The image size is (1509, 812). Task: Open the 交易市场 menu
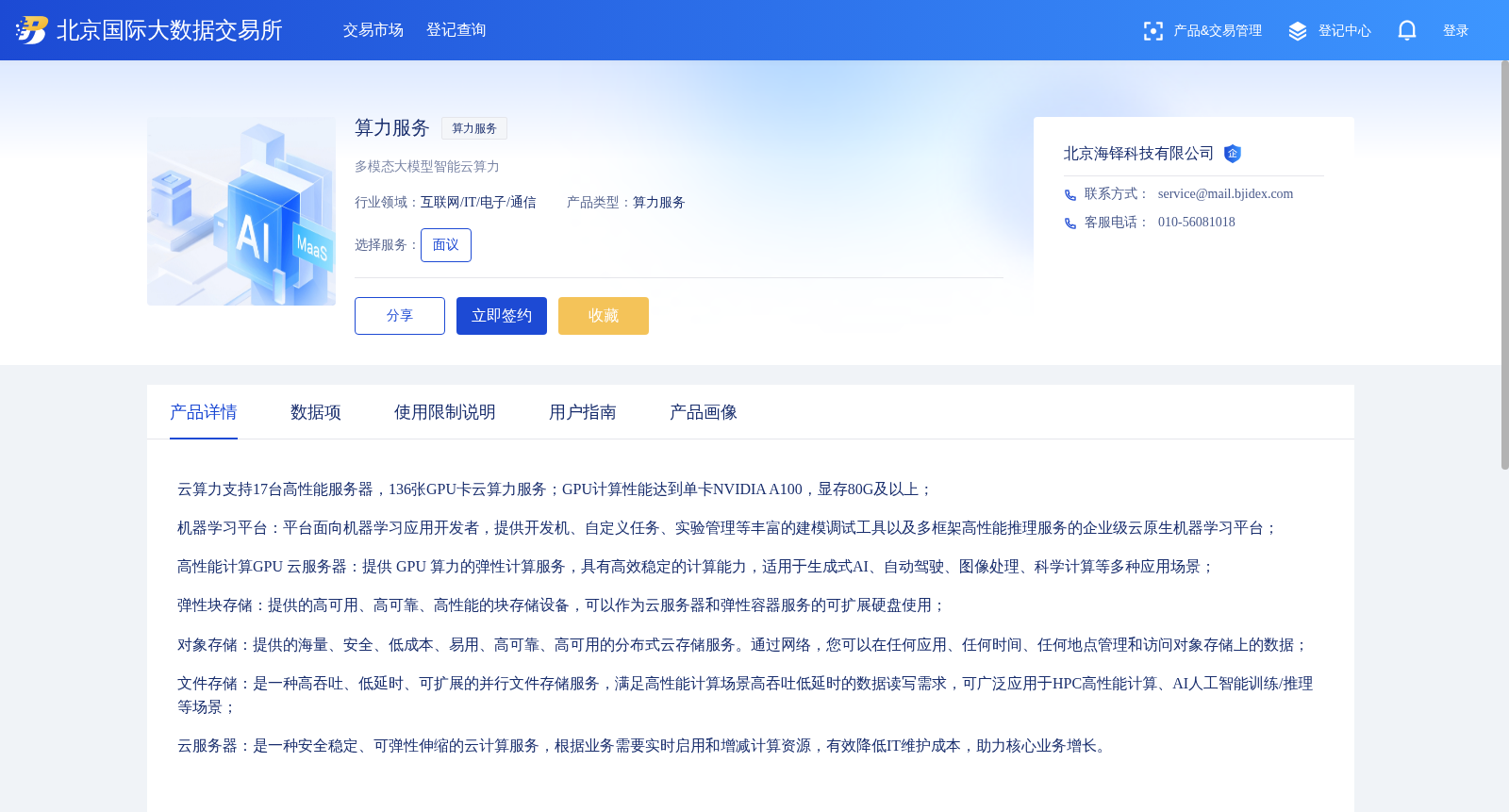click(x=373, y=30)
